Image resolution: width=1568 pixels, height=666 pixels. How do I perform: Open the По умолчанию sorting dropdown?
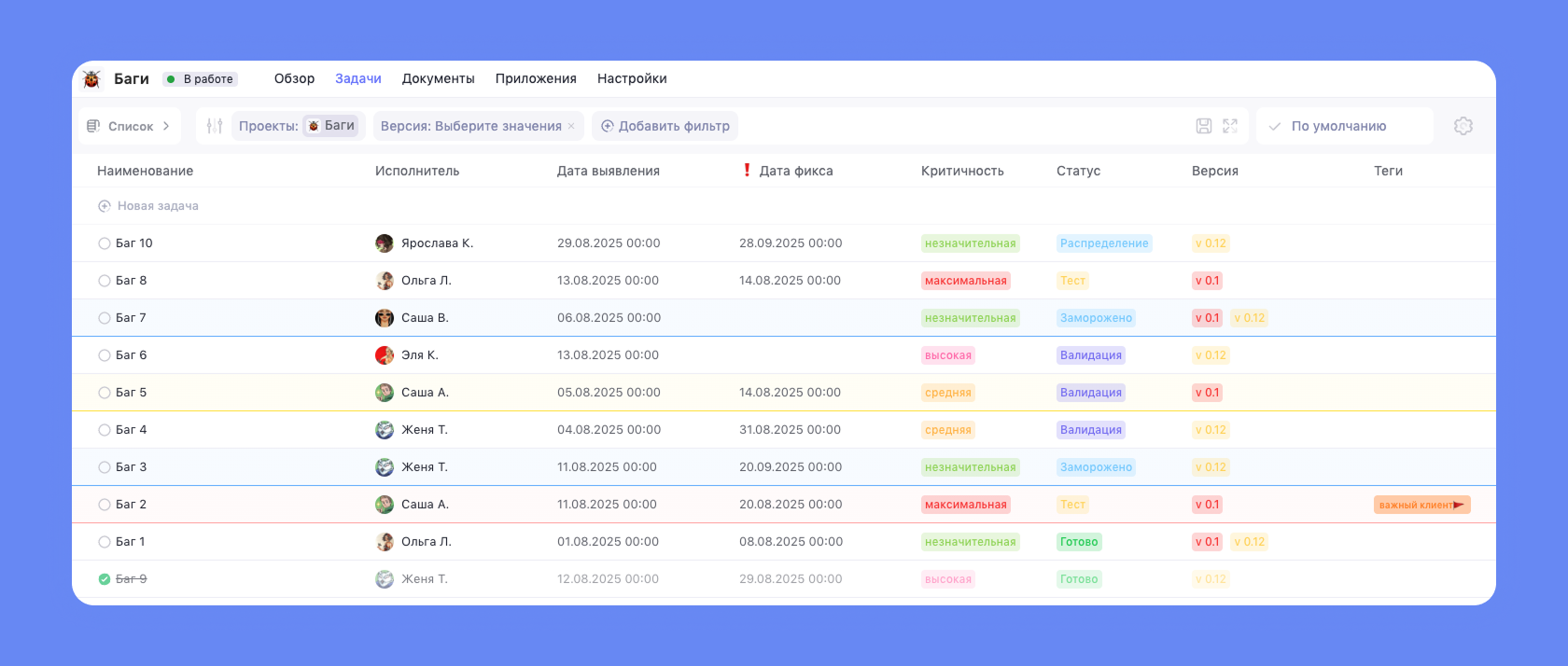pos(1338,126)
